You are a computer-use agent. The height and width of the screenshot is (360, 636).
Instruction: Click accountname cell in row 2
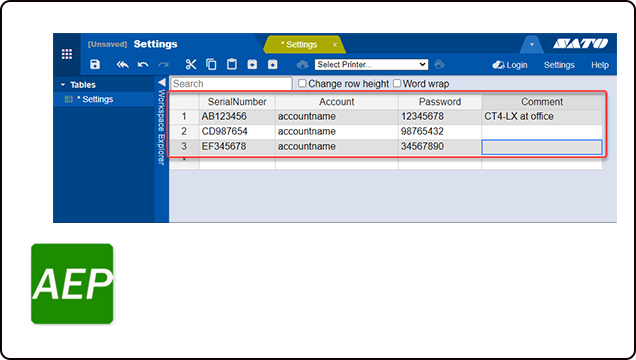point(337,132)
